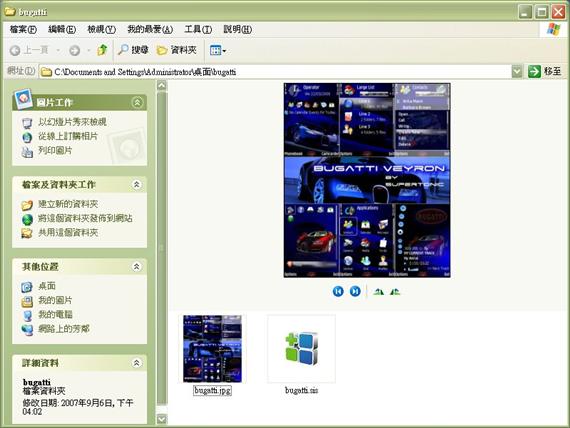The width and height of the screenshot is (570, 428).
Task: Collapse the 圖片工作 panel
Action: click(x=137, y=103)
